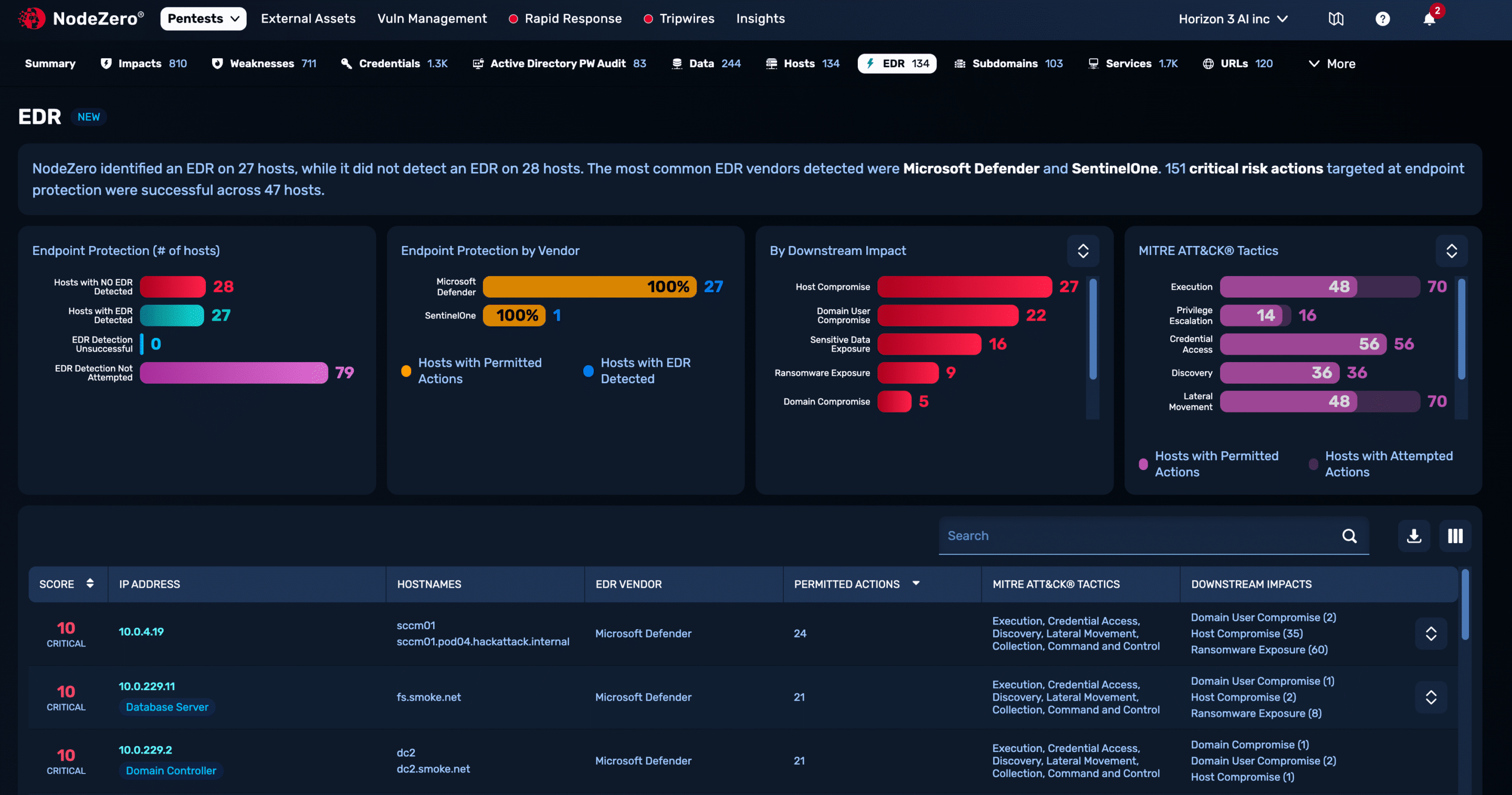Click the NEW badge next to EDR

[x=89, y=116]
